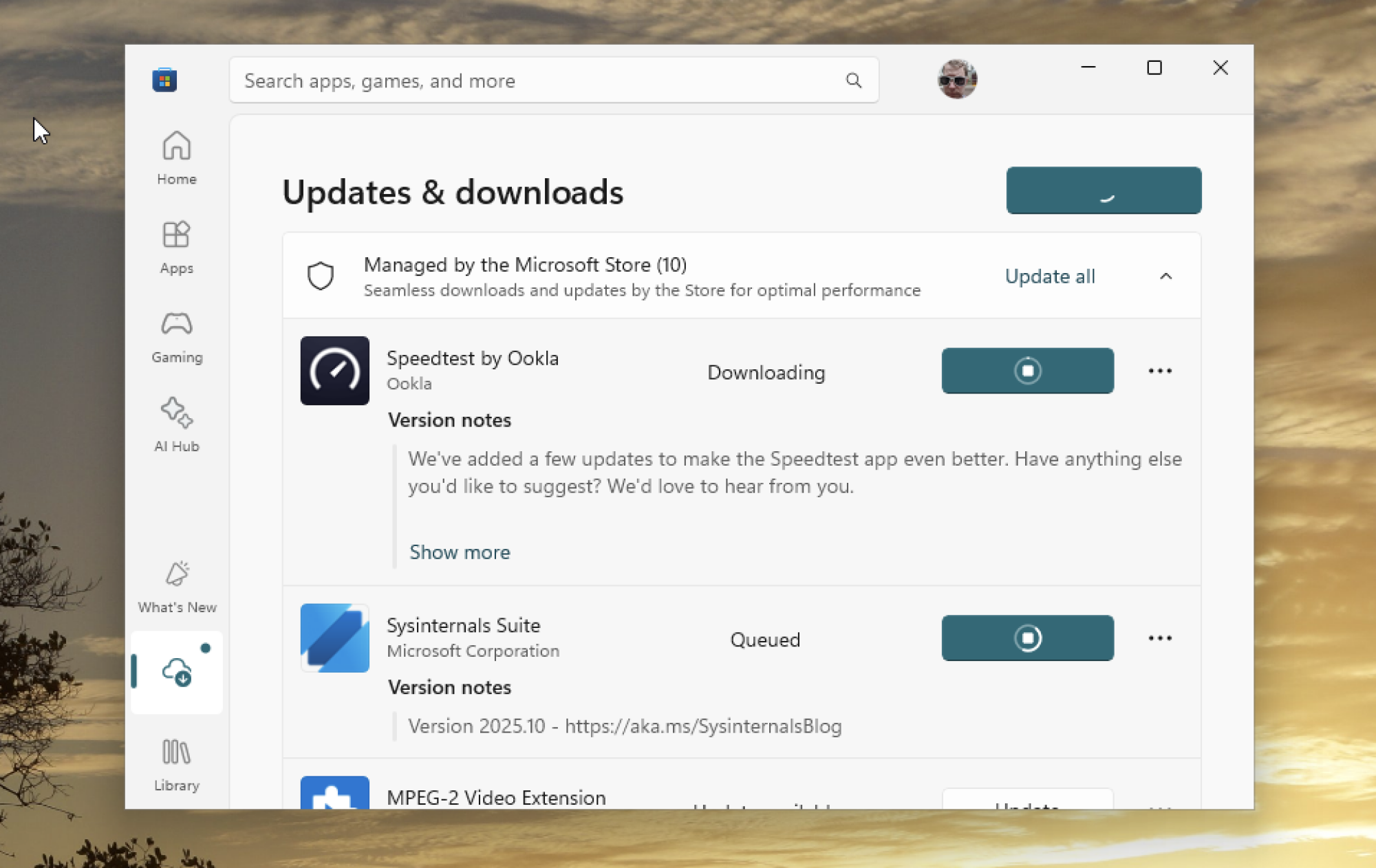Click the Sysinternals Suite app icon
Image resolution: width=1376 pixels, height=868 pixels.
pyautogui.click(x=334, y=638)
